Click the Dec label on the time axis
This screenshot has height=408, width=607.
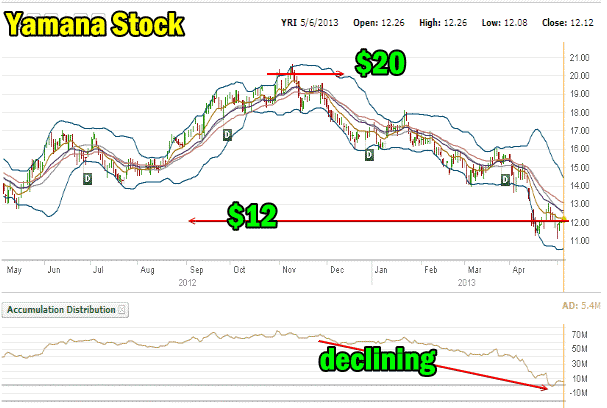coord(337,270)
